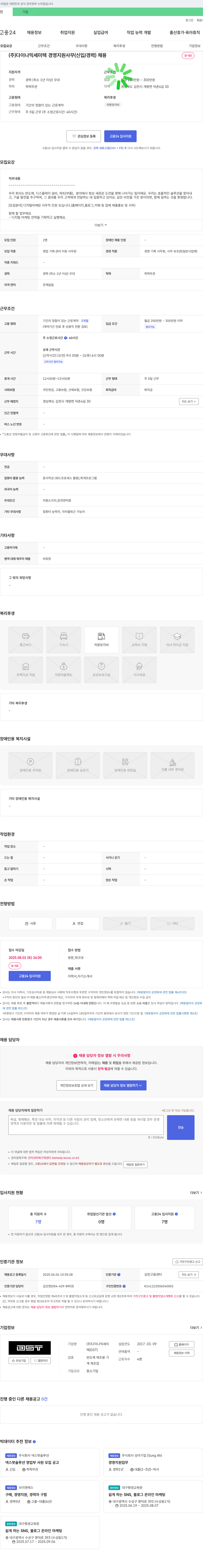Click 관심정보 등록 heart button
The image size is (203, 1568).
pos(84,136)
